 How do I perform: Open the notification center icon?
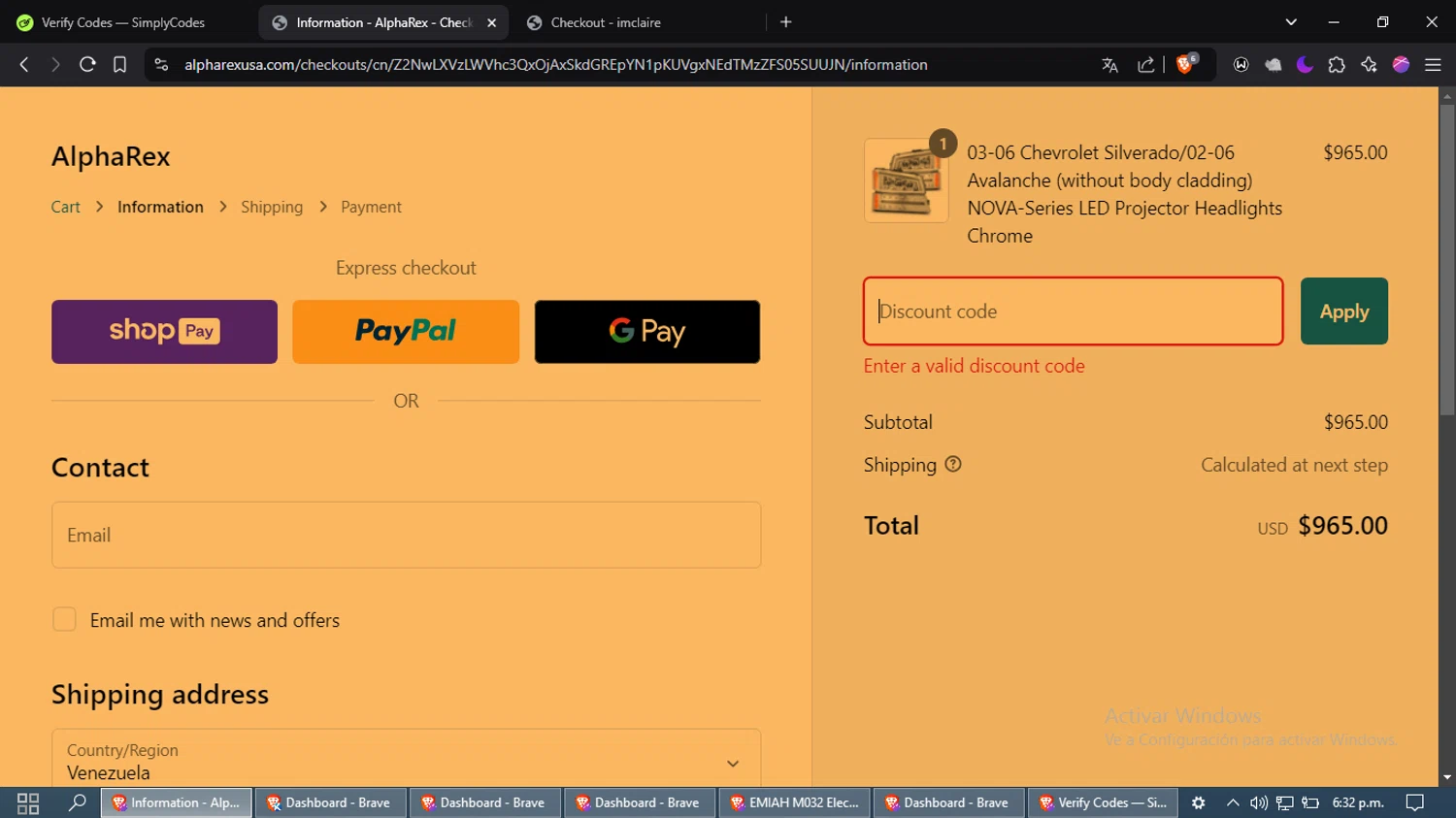1415,802
